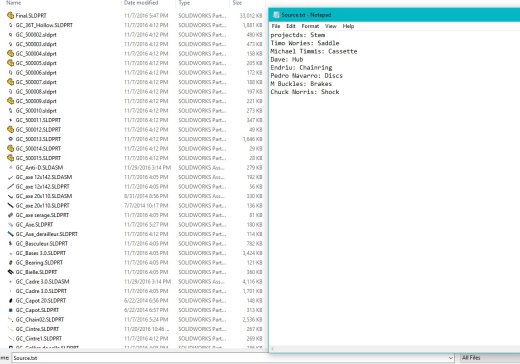Click the icon of GC_Axe_derailleur.SLDPRT
Image resolution: width=520 pixels, height=364 pixels.
(x=10, y=234)
